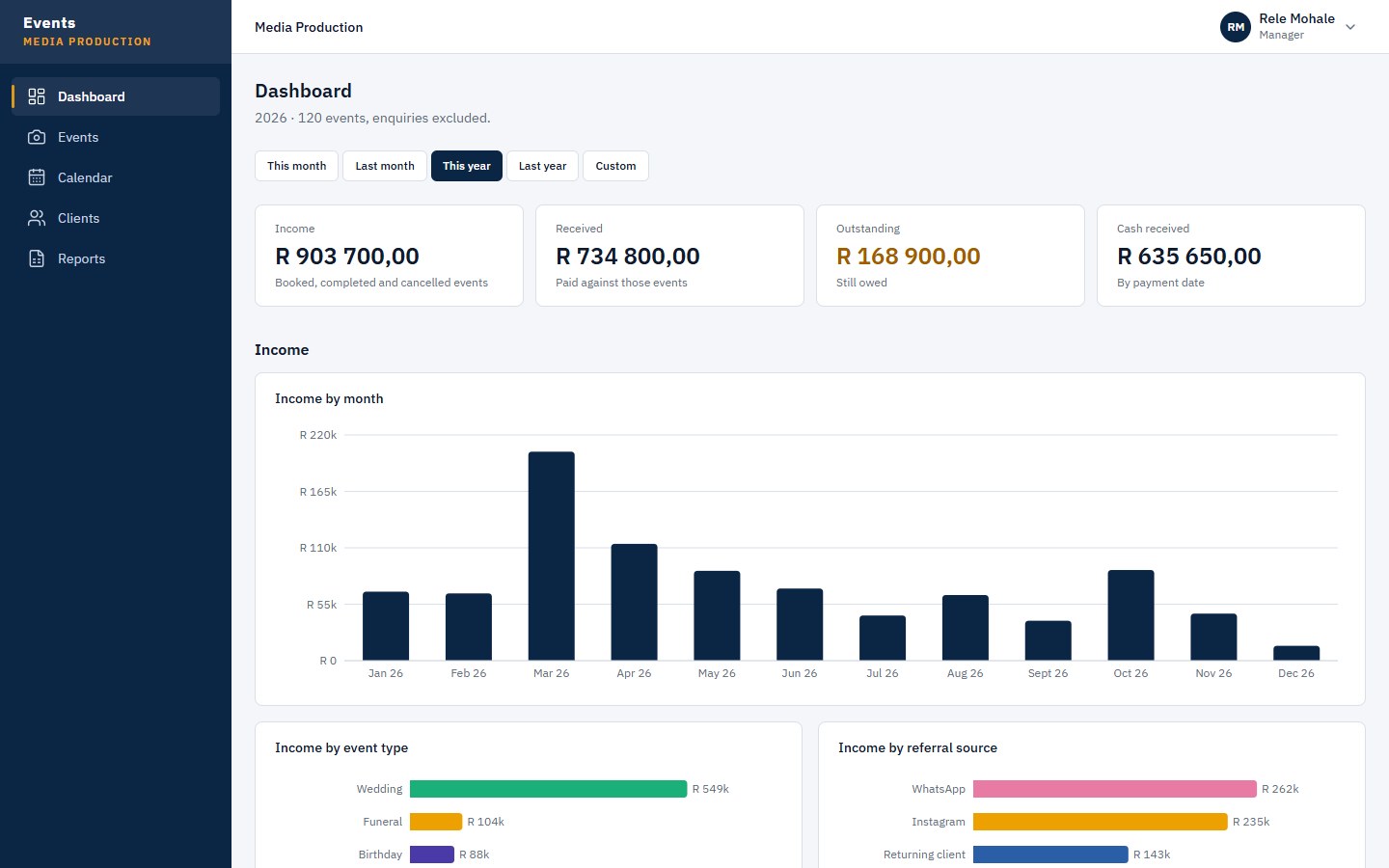
Task: Click the Income summary card
Action: click(x=389, y=256)
